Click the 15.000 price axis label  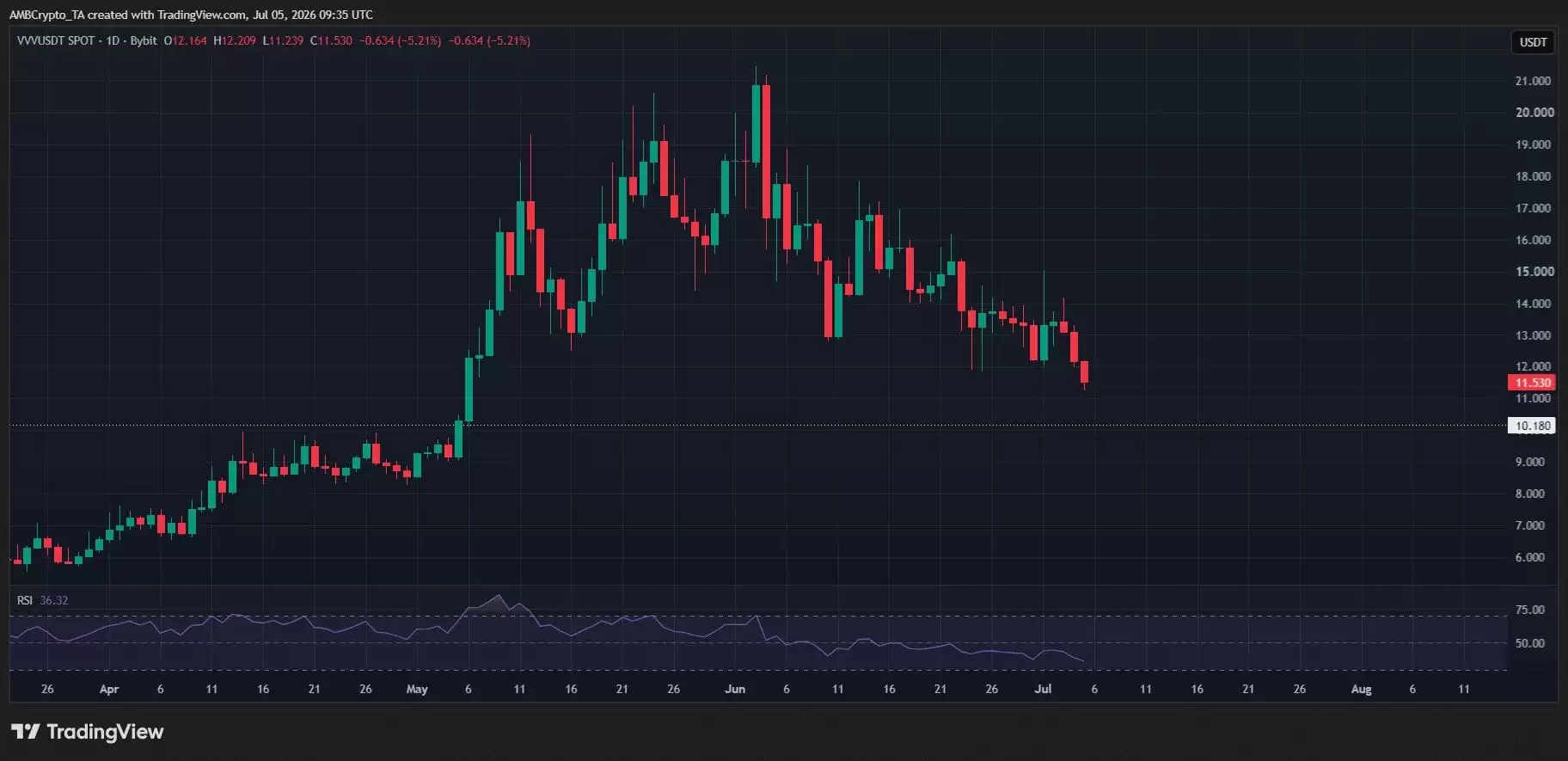(1534, 272)
